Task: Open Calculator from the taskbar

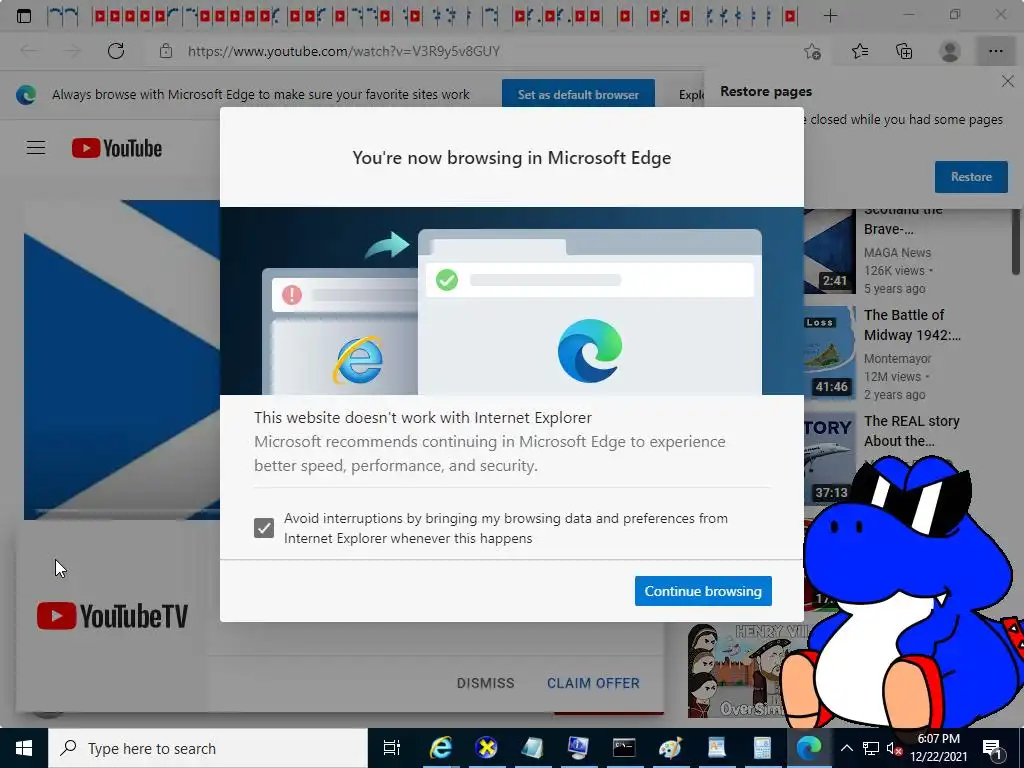Action: (762, 748)
